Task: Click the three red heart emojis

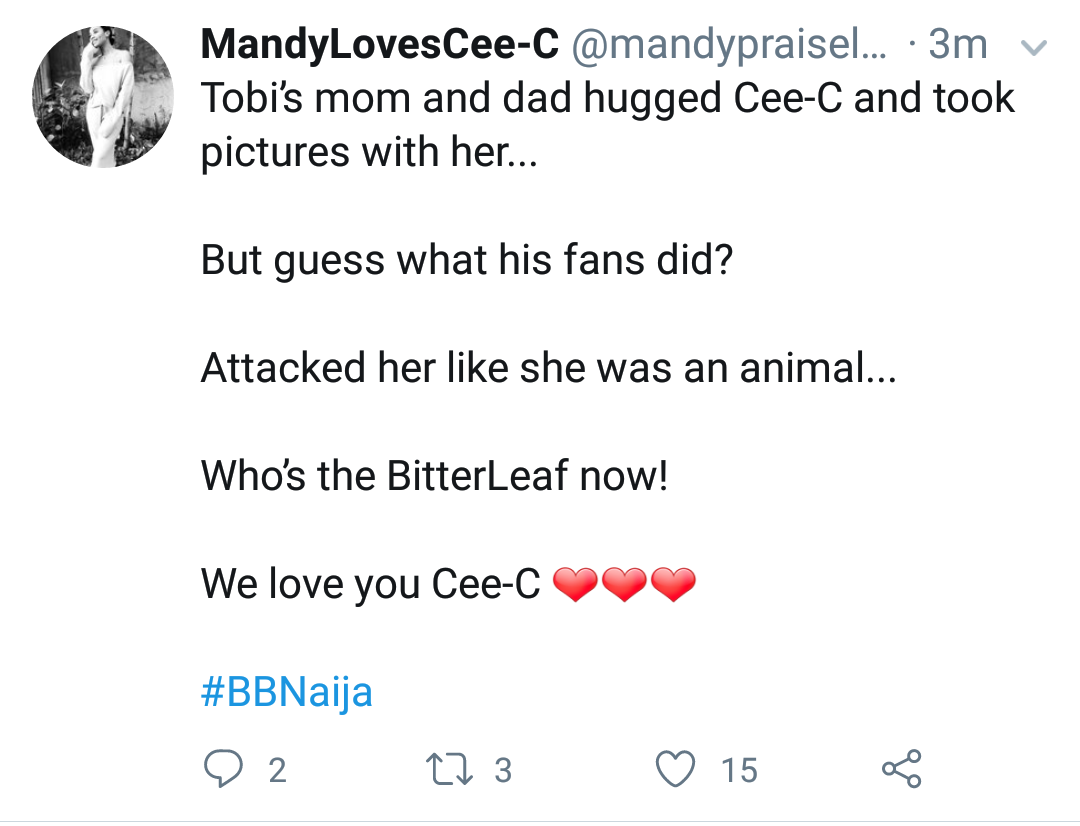Action: (x=623, y=585)
